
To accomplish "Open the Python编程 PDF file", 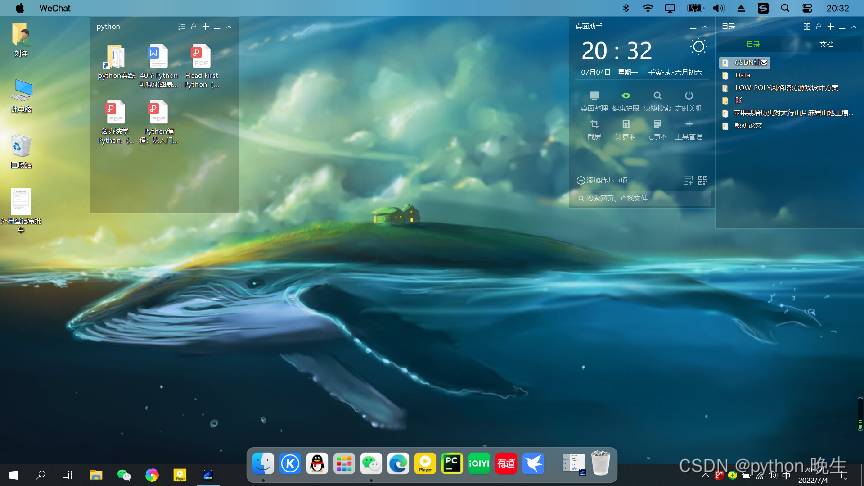I will point(158,122).
